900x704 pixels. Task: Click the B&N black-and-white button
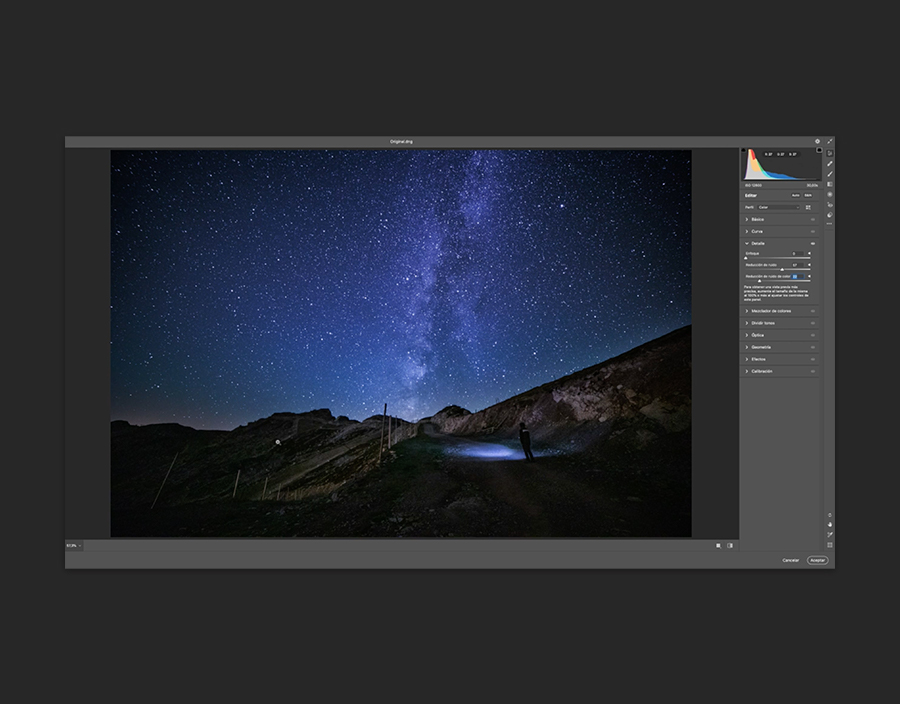(808, 196)
